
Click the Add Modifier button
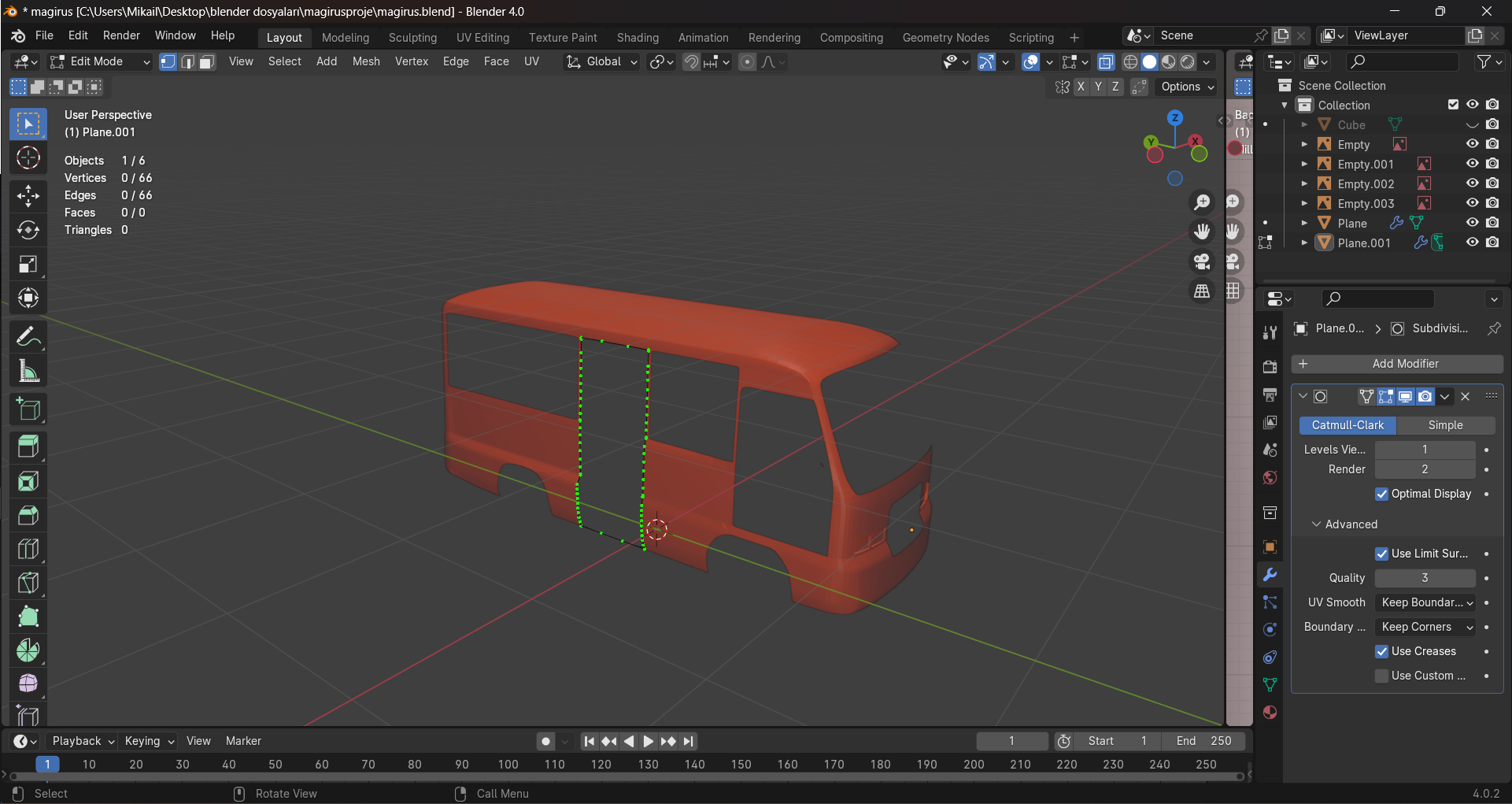[1397, 364]
